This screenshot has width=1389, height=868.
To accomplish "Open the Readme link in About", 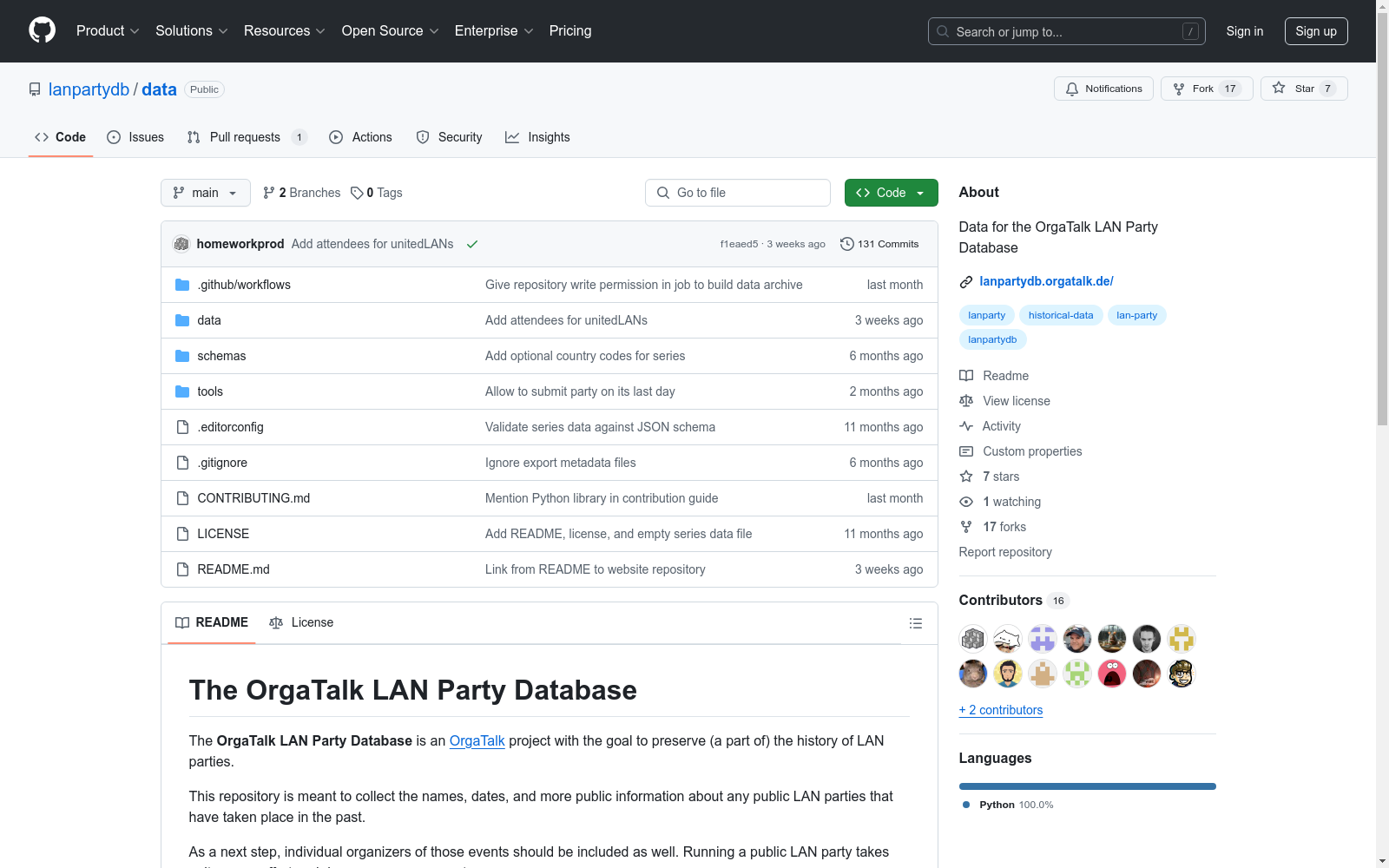I will pyautogui.click(x=994, y=376).
